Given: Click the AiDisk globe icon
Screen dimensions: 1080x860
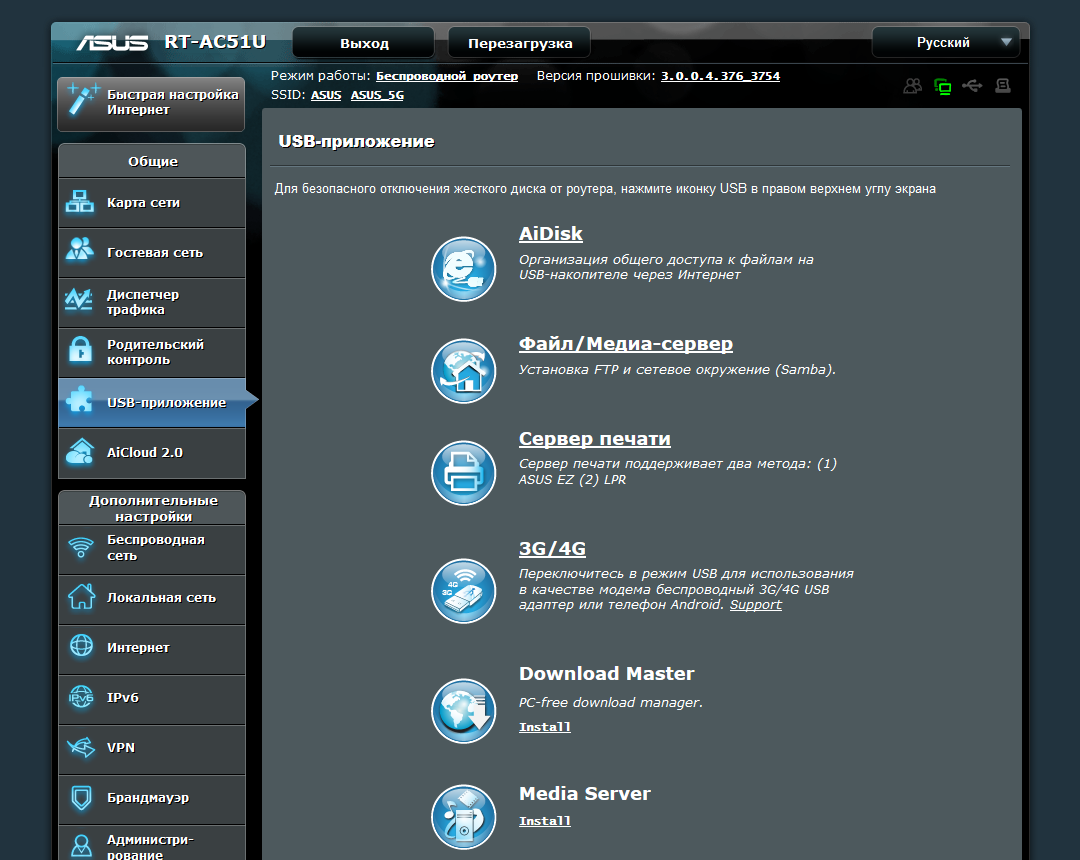Looking at the screenshot, I should 464,269.
